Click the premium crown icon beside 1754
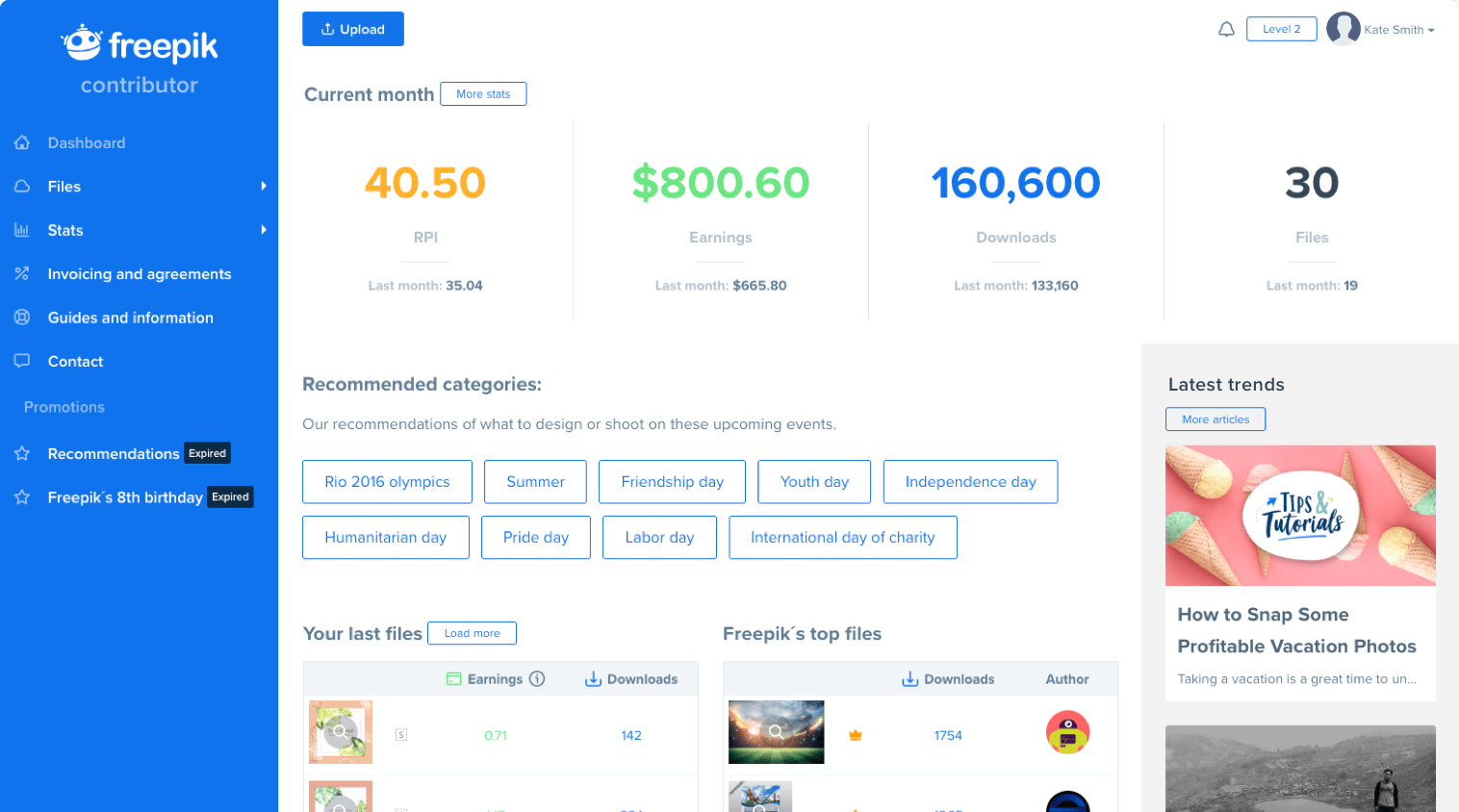Viewport: 1459px width, 812px height. pos(856,735)
